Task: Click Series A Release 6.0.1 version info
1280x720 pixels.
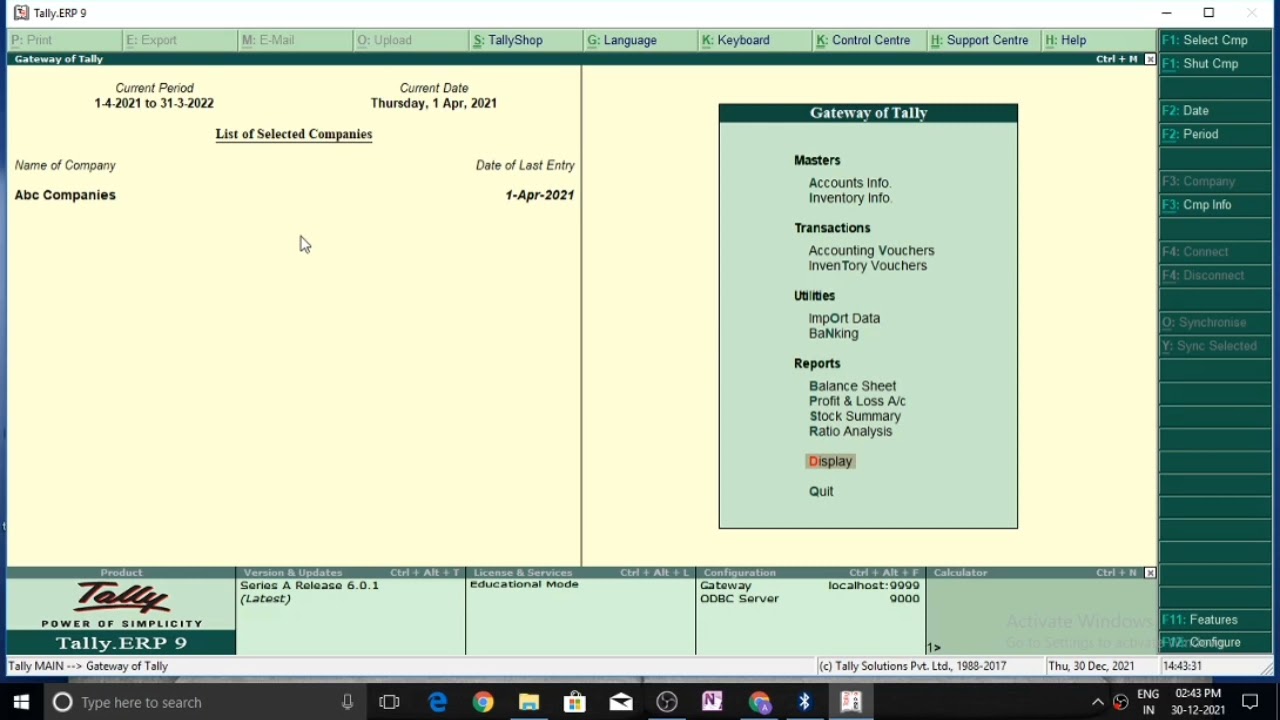Action: click(309, 585)
